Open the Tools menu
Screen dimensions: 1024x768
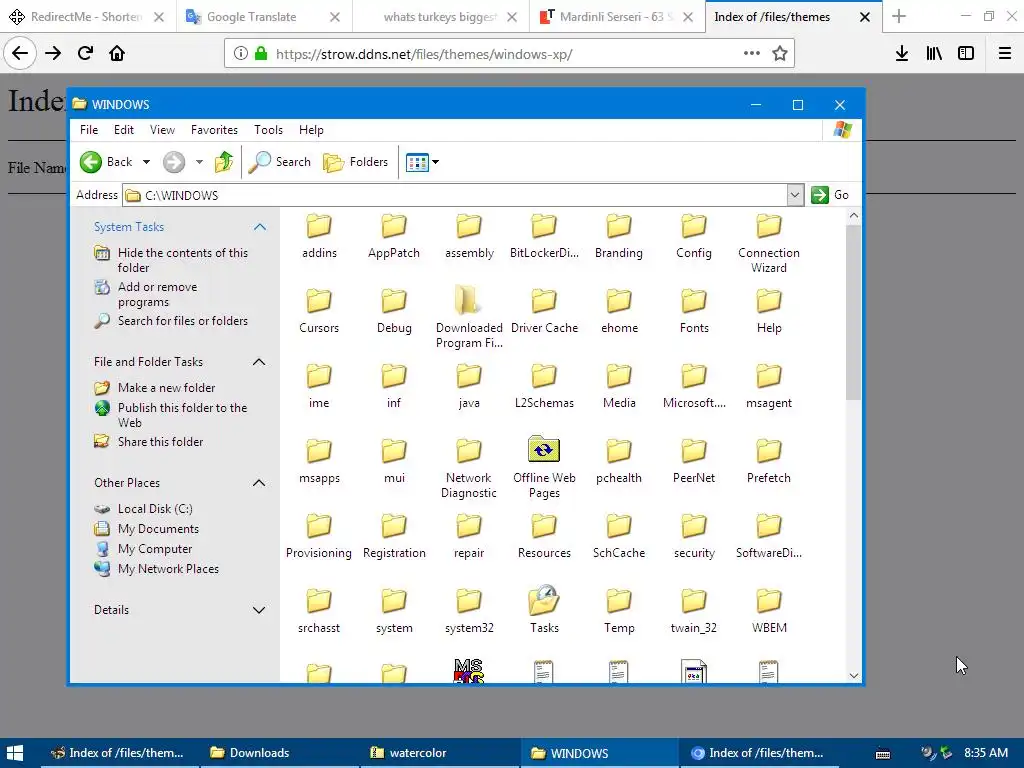tap(268, 130)
